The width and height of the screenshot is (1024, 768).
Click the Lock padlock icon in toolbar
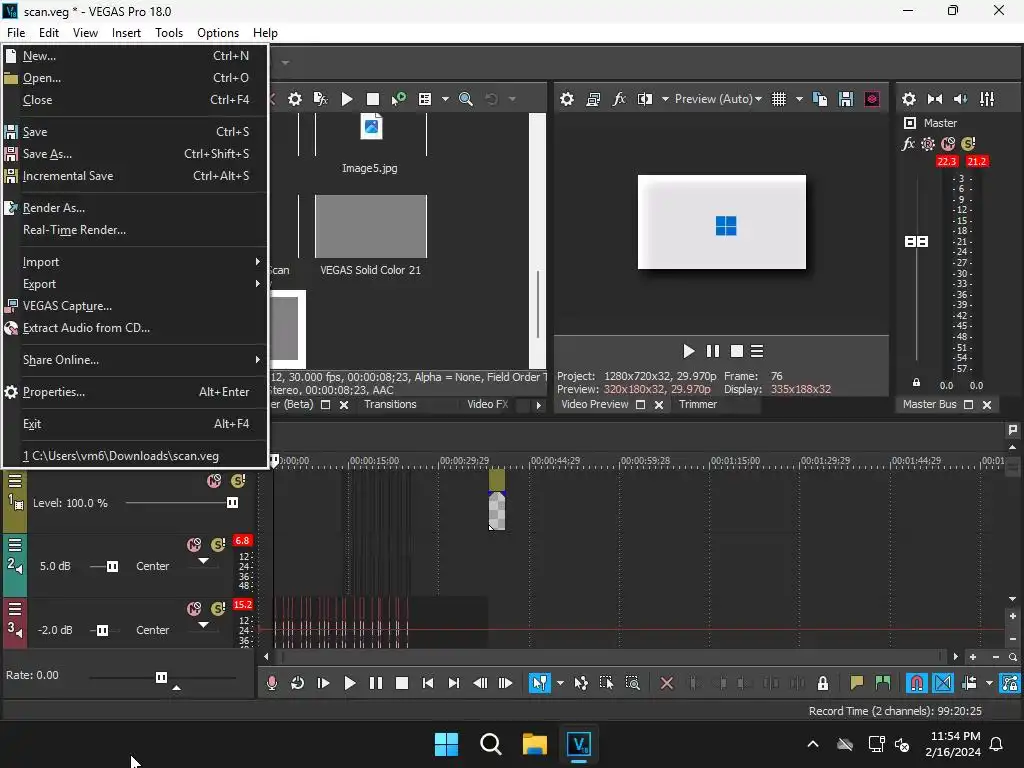pyautogui.click(x=823, y=683)
